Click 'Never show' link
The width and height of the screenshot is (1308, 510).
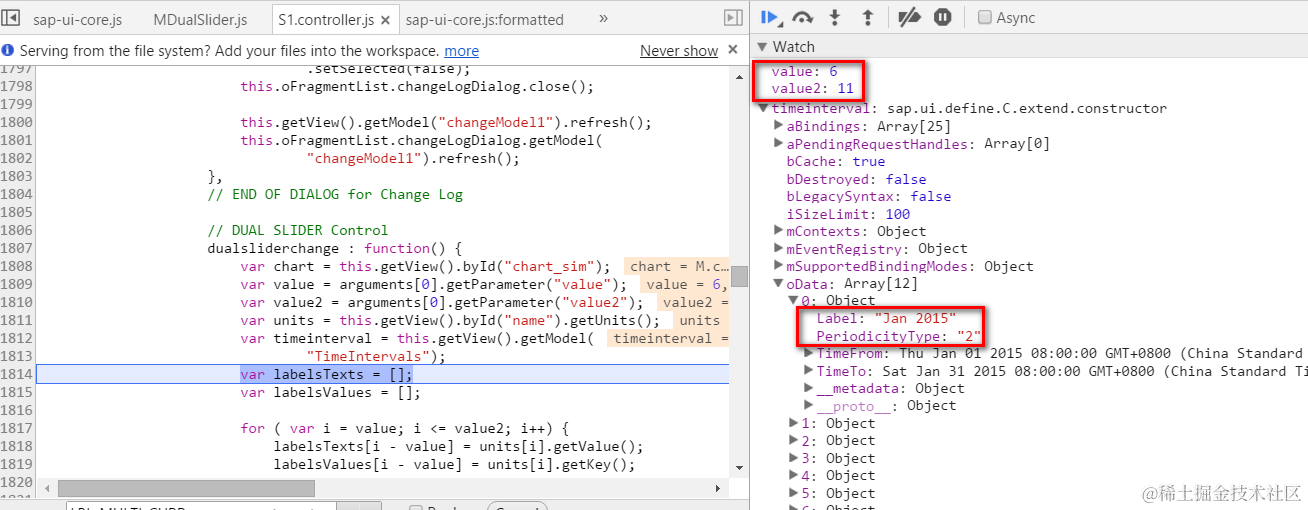click(679, 51)
